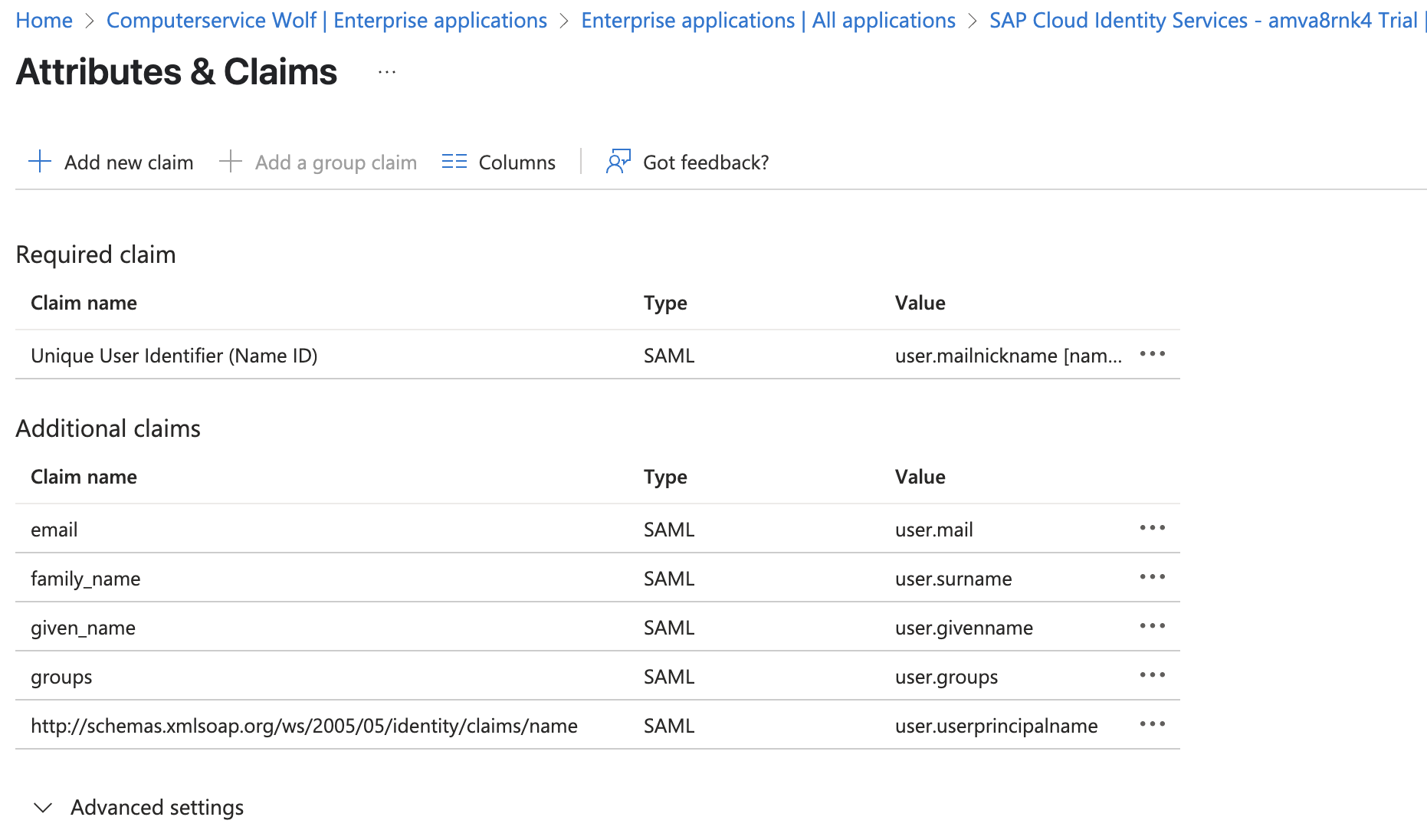Click Got feedback? label
Image resolution: width=1427 pixels, height=840 pixels.
pos(706,162)
